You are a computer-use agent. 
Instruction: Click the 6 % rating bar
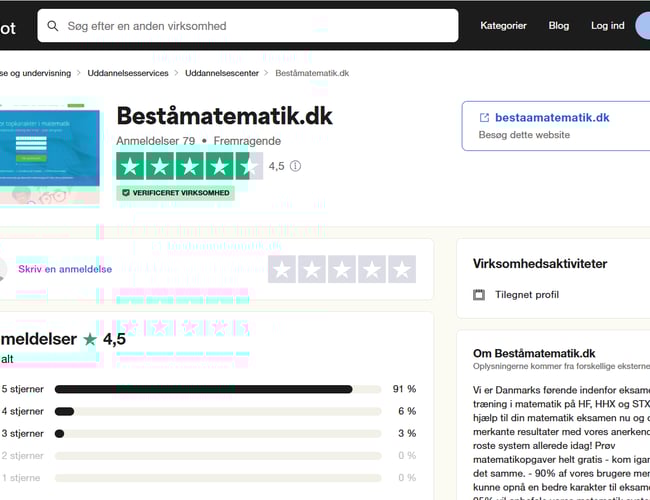click(218, 411)
